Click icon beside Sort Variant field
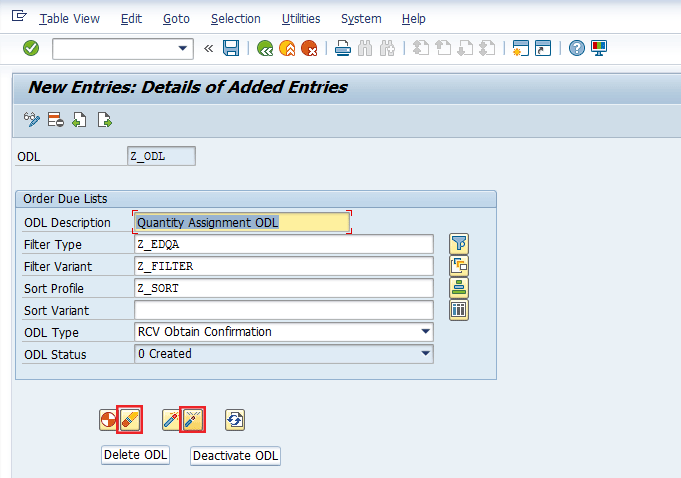The image size is (681, 478). point(459,310)
